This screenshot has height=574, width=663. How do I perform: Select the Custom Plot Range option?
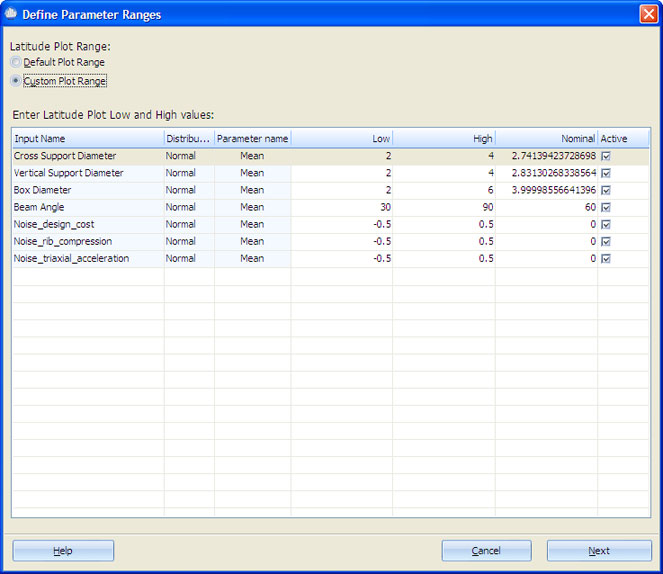point(16,81)
